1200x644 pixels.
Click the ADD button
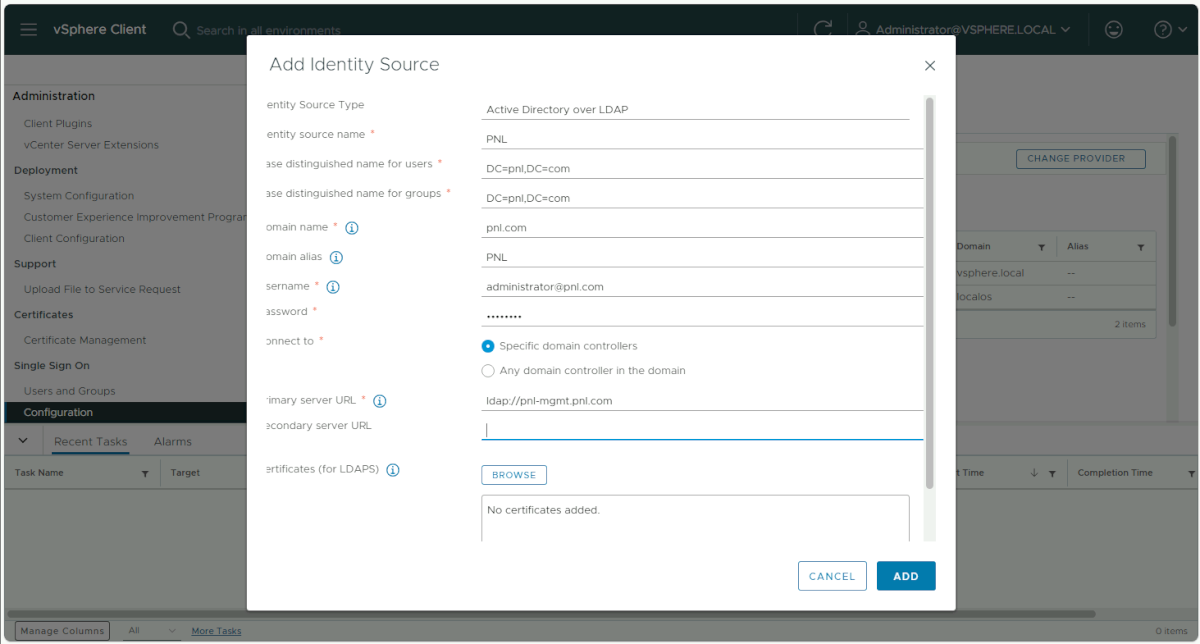[906, 576]
